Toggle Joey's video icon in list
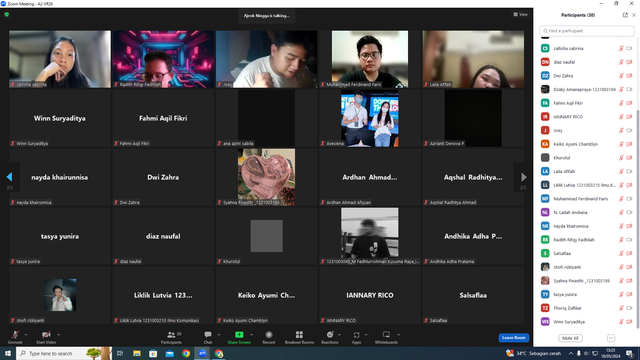 click(629, 130)
